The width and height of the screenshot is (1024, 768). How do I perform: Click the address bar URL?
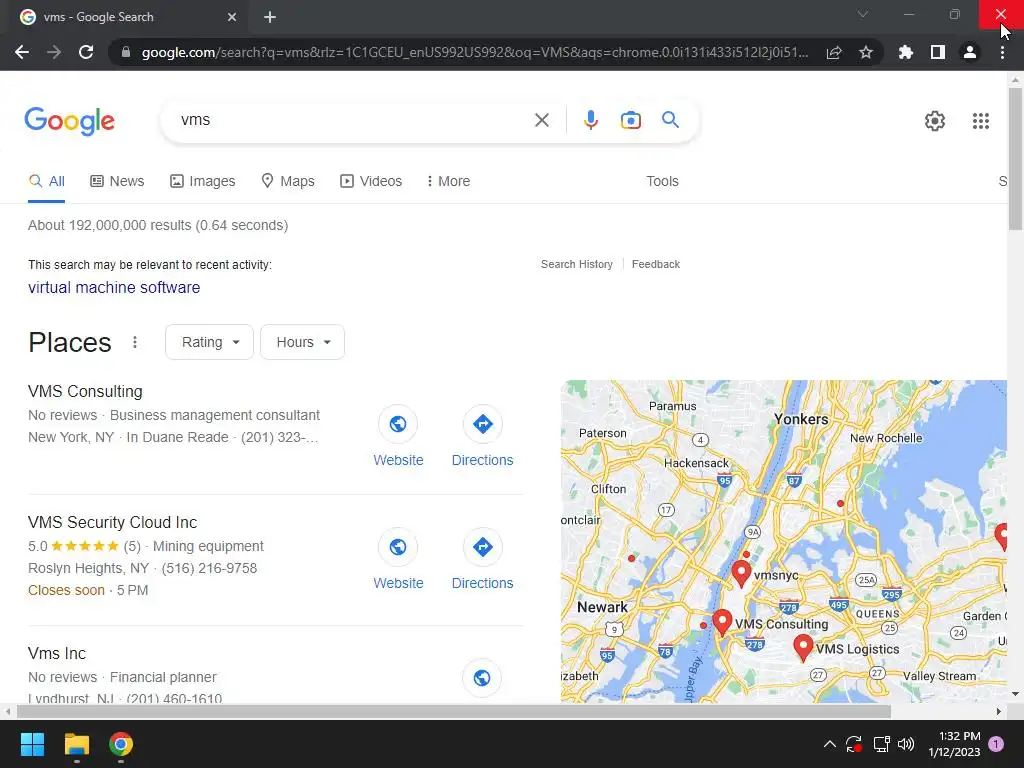[x=475, y=52]
